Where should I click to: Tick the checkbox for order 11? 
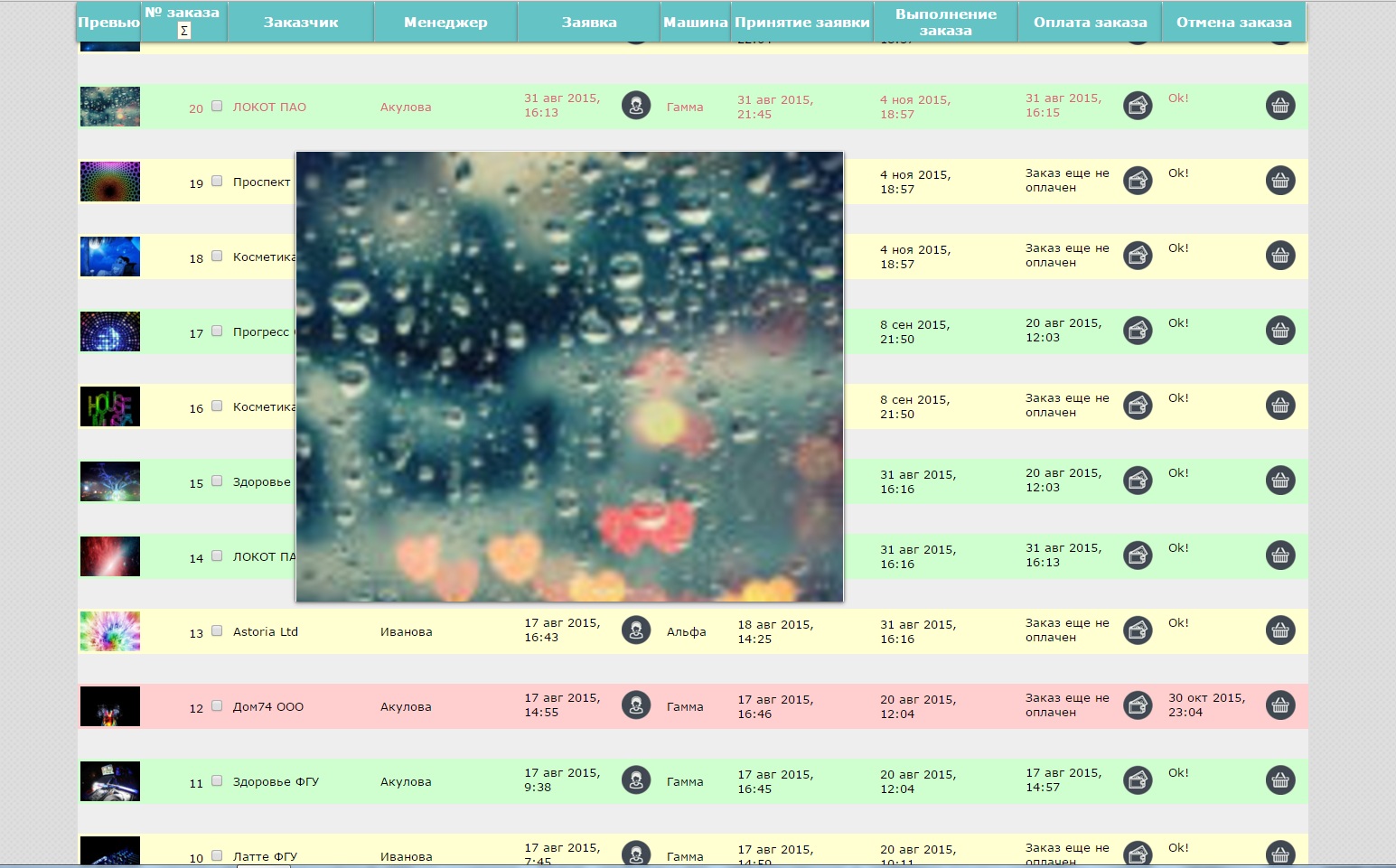tap(217, 780)
